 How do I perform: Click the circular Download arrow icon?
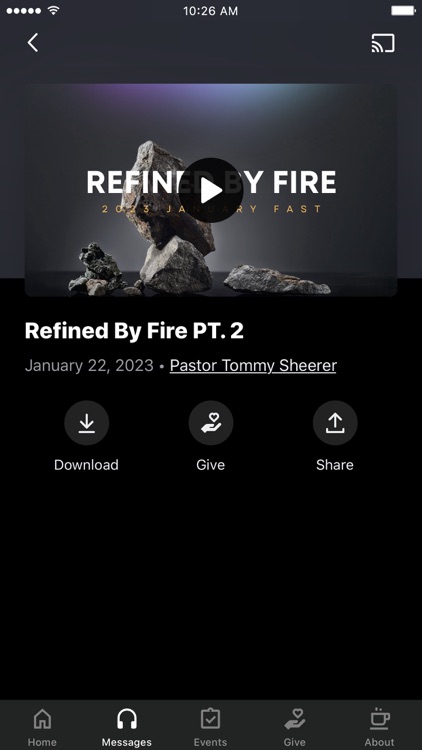(x=87, y=423)
